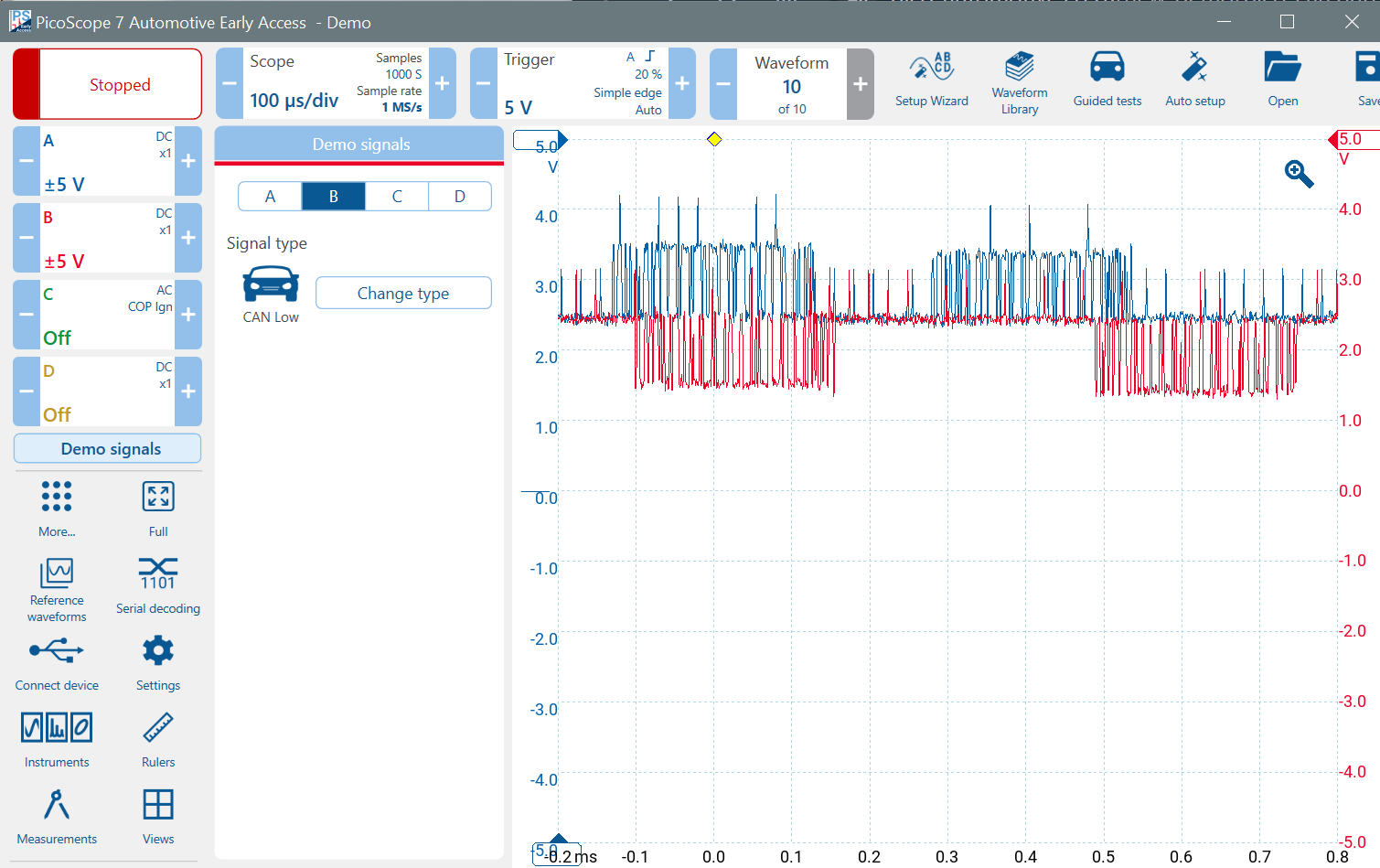Toggle the Demo signals button

point(108,449)
